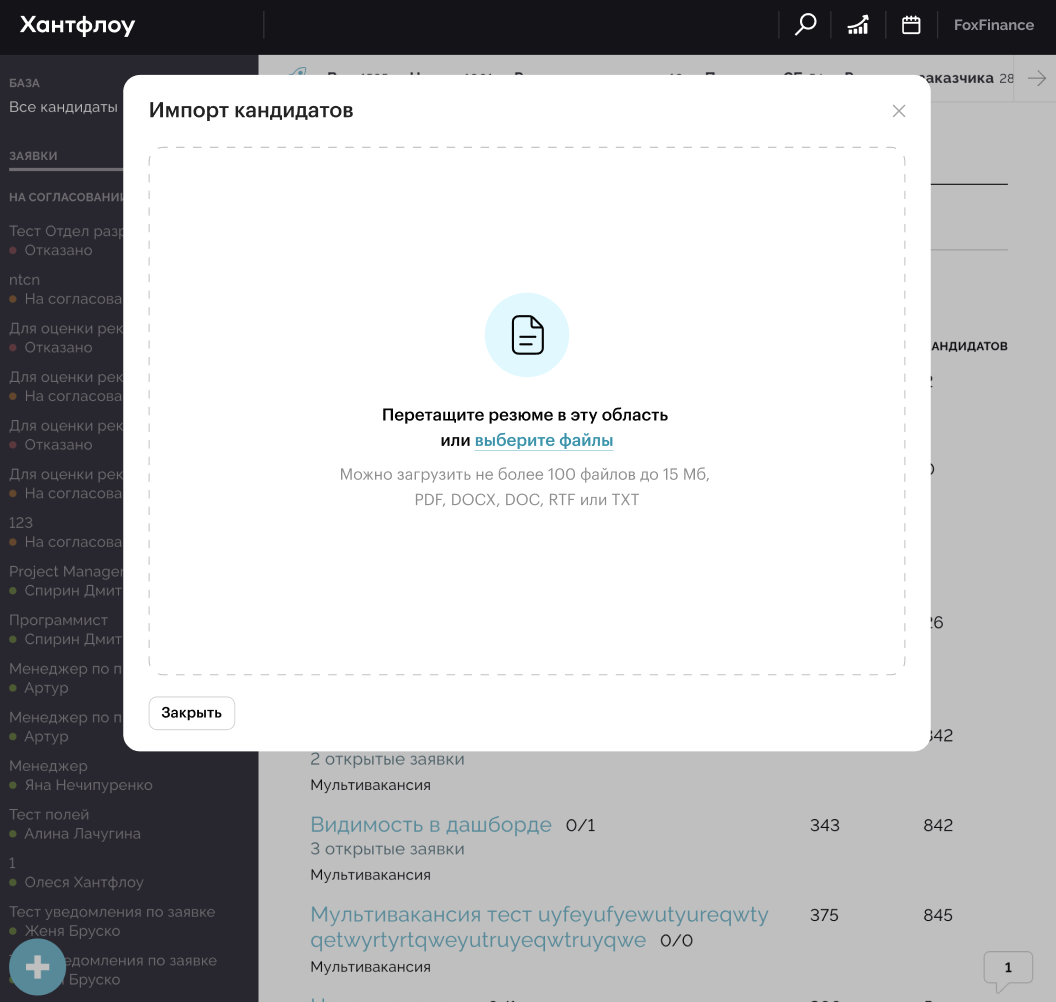This screenshot has width=1056, height=1002.
Task: Click НА СОГЛАСОВАНИИ section header
Action: point(66,197)
